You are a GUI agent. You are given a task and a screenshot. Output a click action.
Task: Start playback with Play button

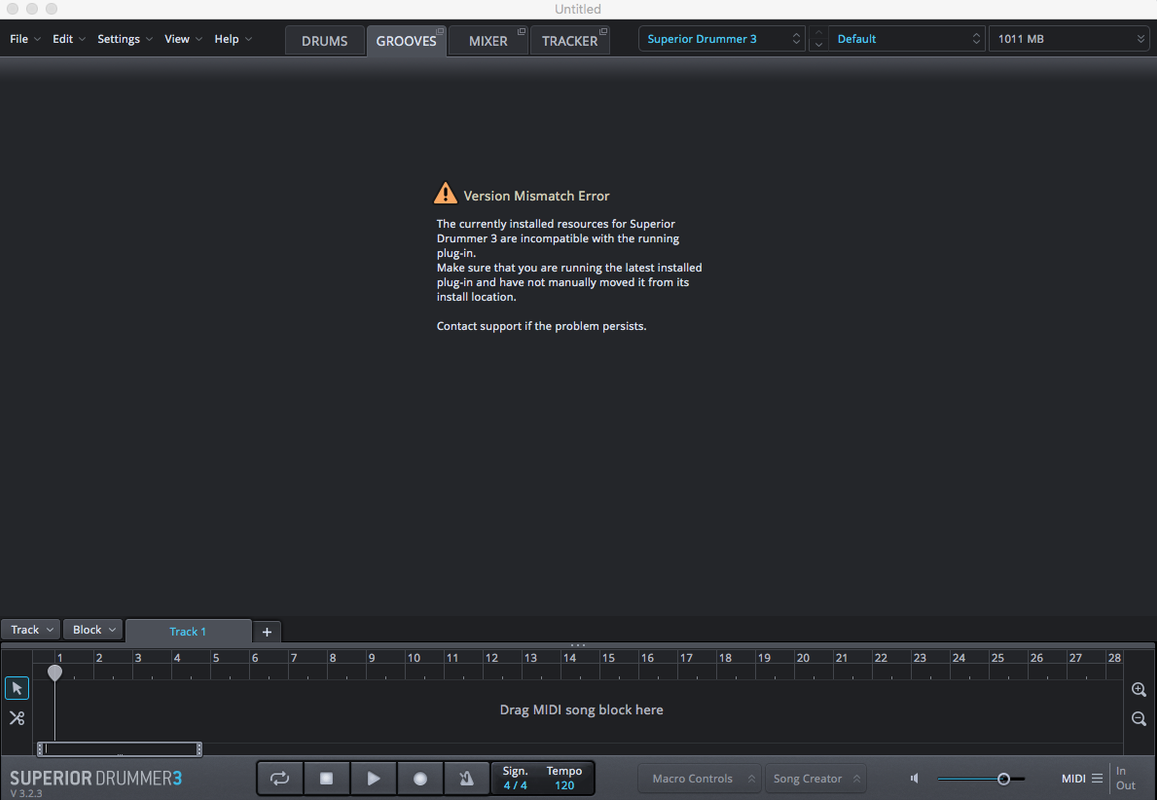(373, 778)
